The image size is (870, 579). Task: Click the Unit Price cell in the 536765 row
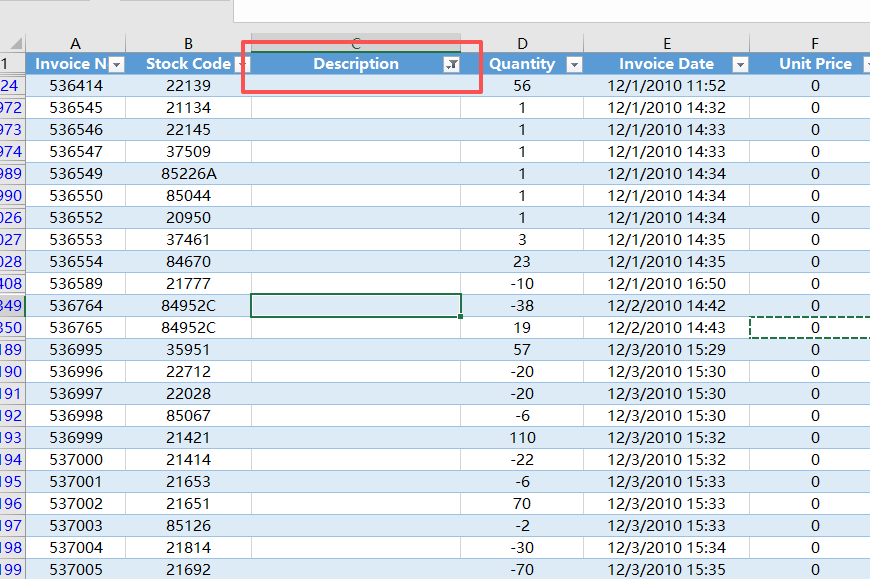coord(810,328)
